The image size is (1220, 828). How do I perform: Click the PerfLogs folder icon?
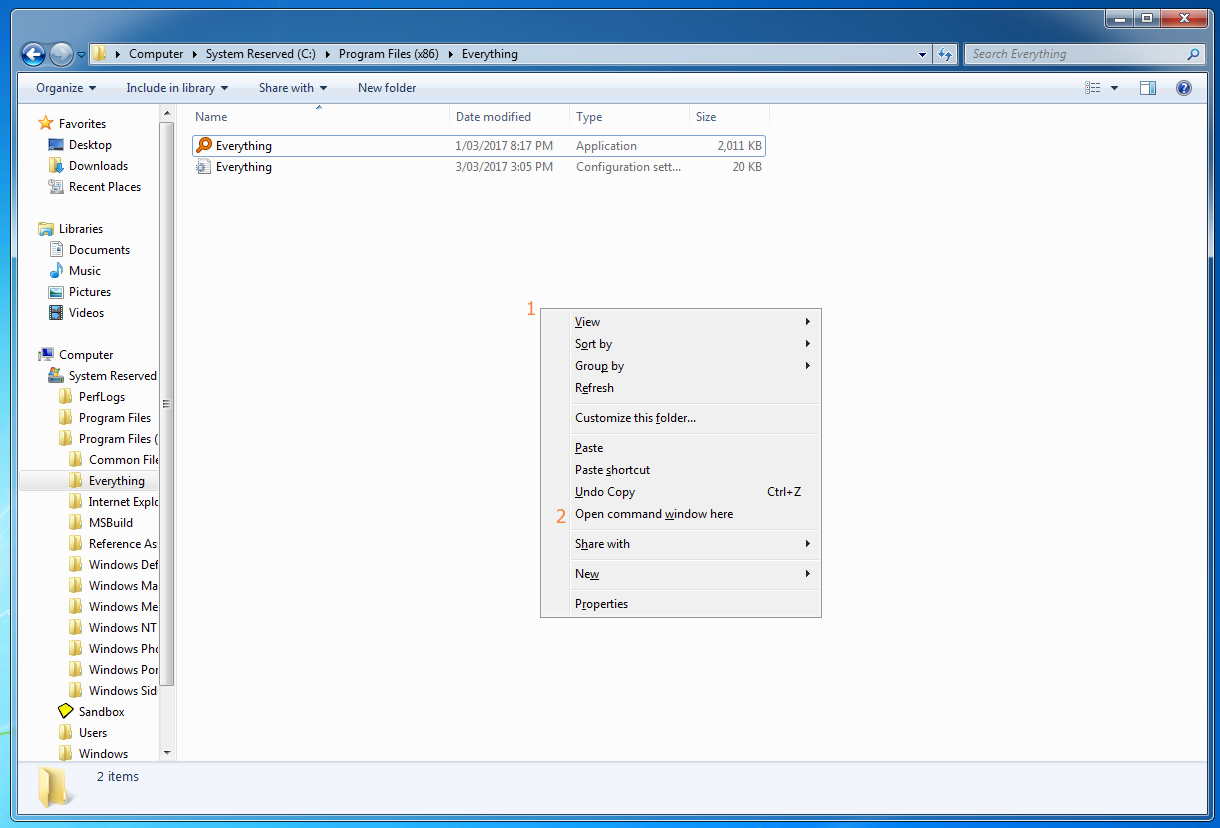(x=66, y=397)
